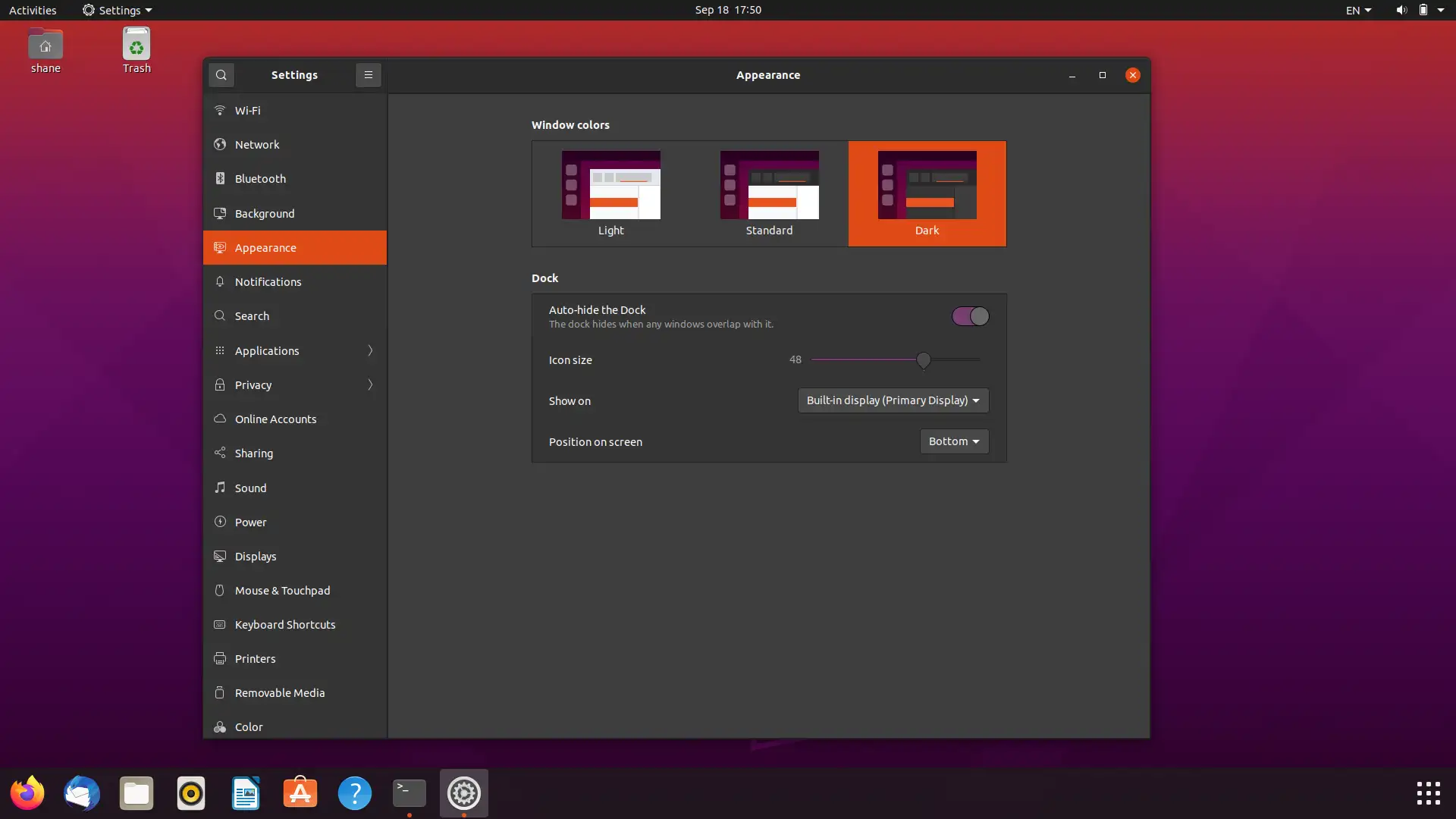The width and height of the screenshot is (1456, 819).
Task: Open Rhythmbox music player in dock
Action: tap(191, 793)
